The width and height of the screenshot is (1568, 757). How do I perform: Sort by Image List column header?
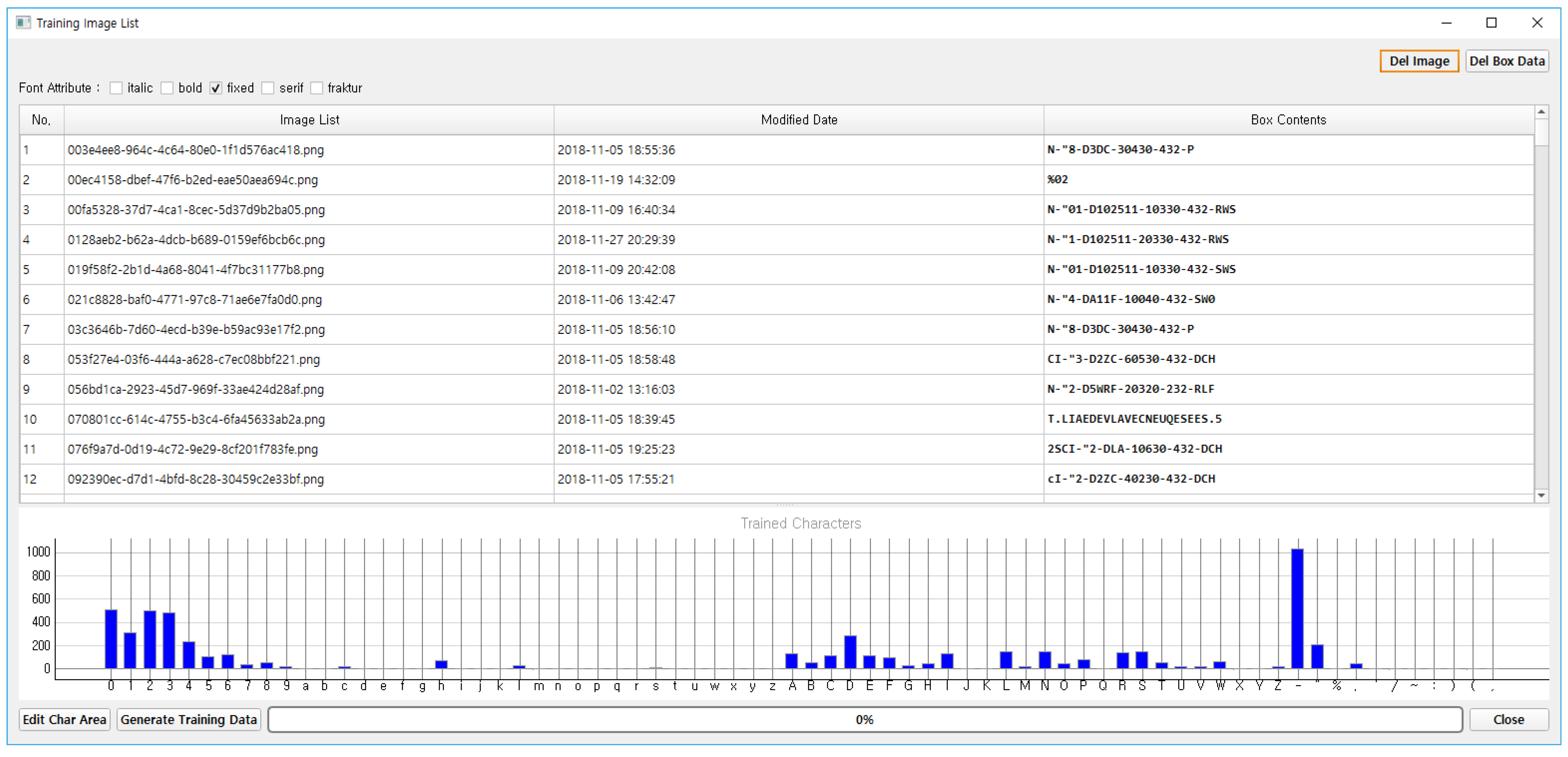pos(309,120)
